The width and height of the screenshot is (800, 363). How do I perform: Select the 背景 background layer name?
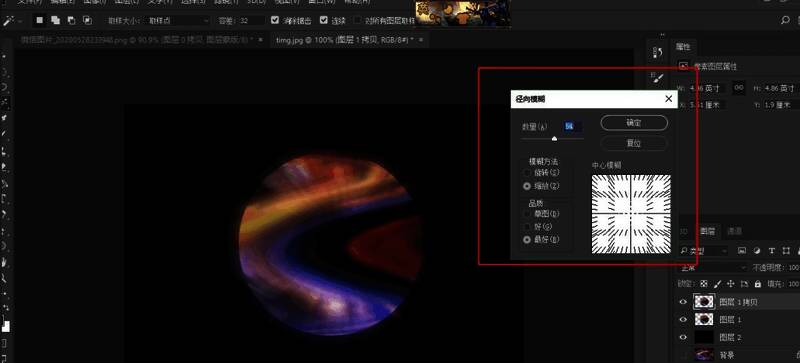727,354
